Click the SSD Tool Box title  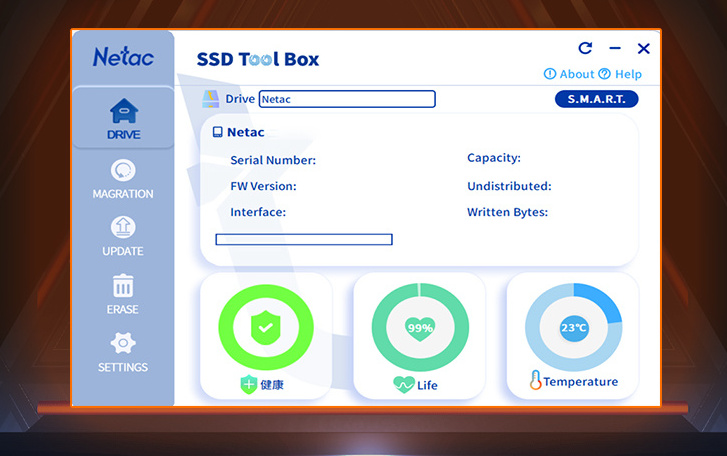click(258, 59)
